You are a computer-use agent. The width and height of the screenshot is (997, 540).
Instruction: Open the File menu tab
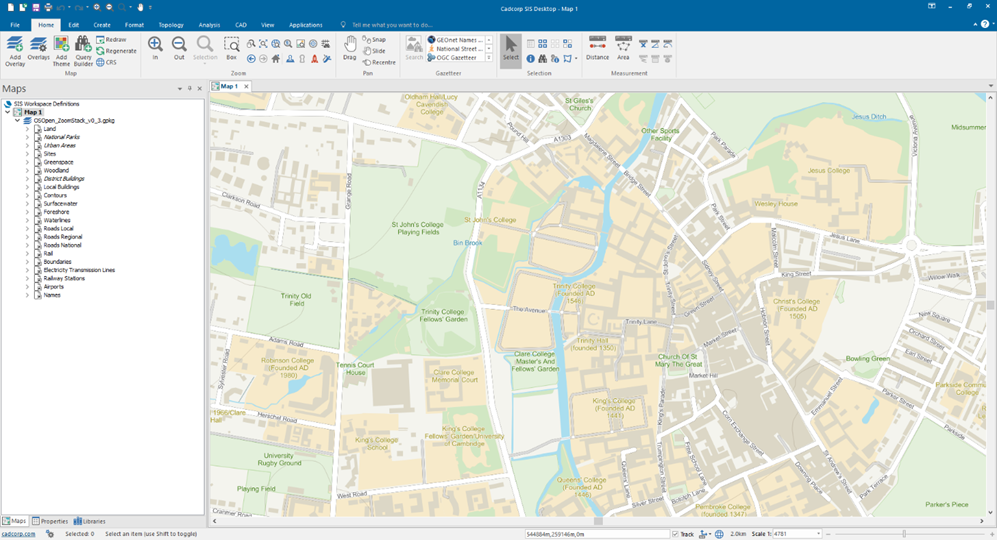(15, 25)
